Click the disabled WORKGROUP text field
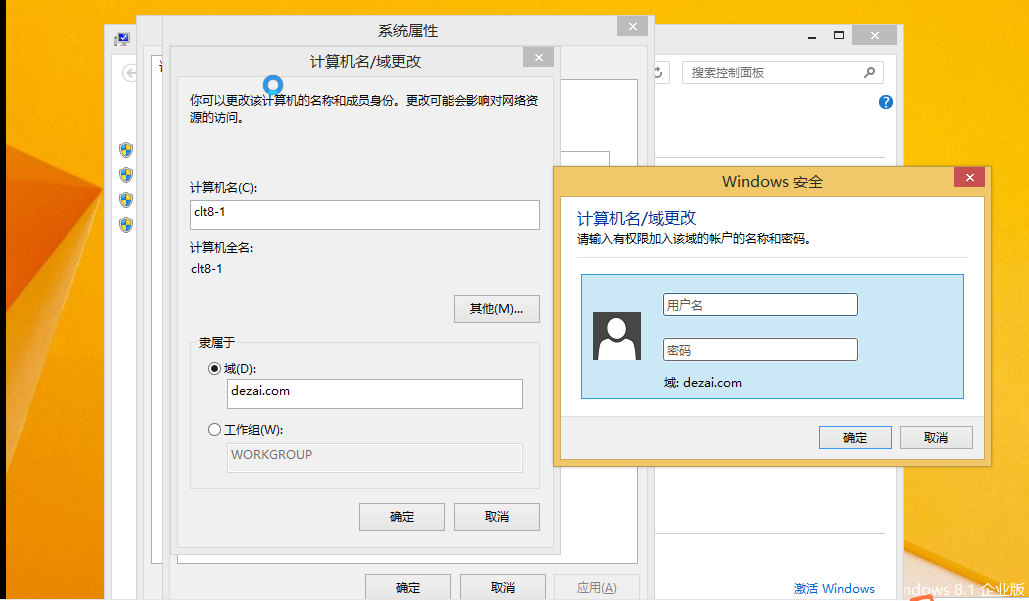This screenshot has height=601, width=1029. (375, 457)
